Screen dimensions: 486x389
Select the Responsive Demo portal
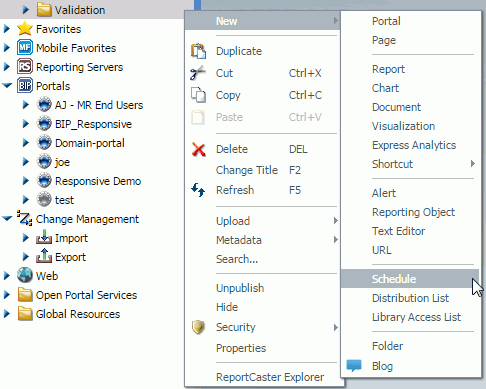pyautogui.click(x=98, y=181)
